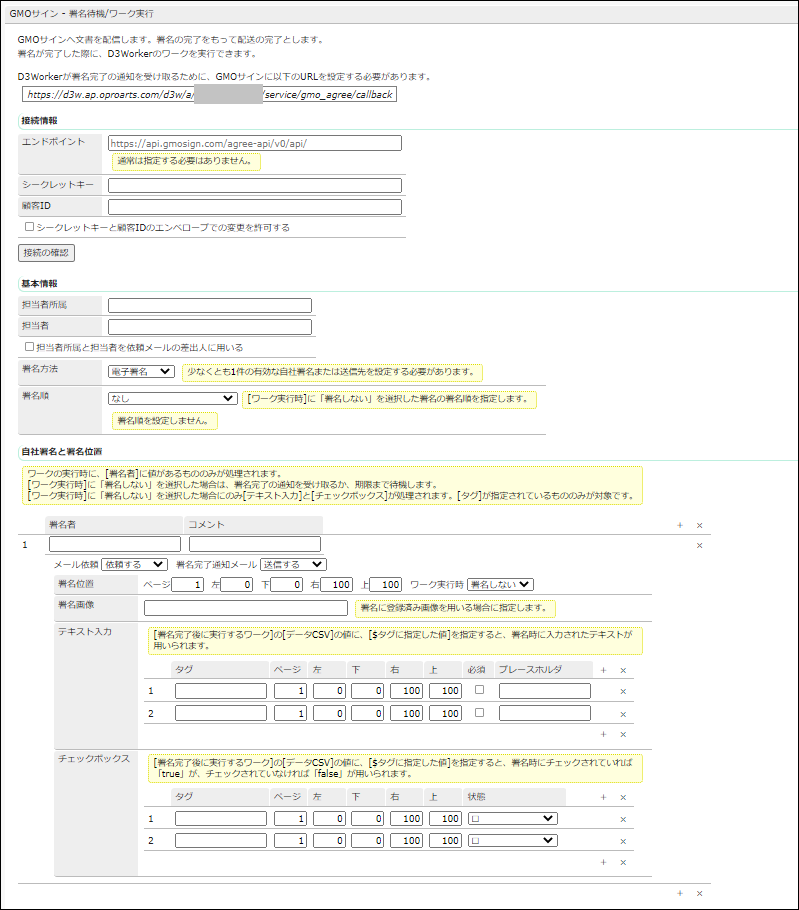799x910 pixels.
Task: Click タグ field in テキスト入力 row 1
Action: pyautogui.click(x=221, y=691)
